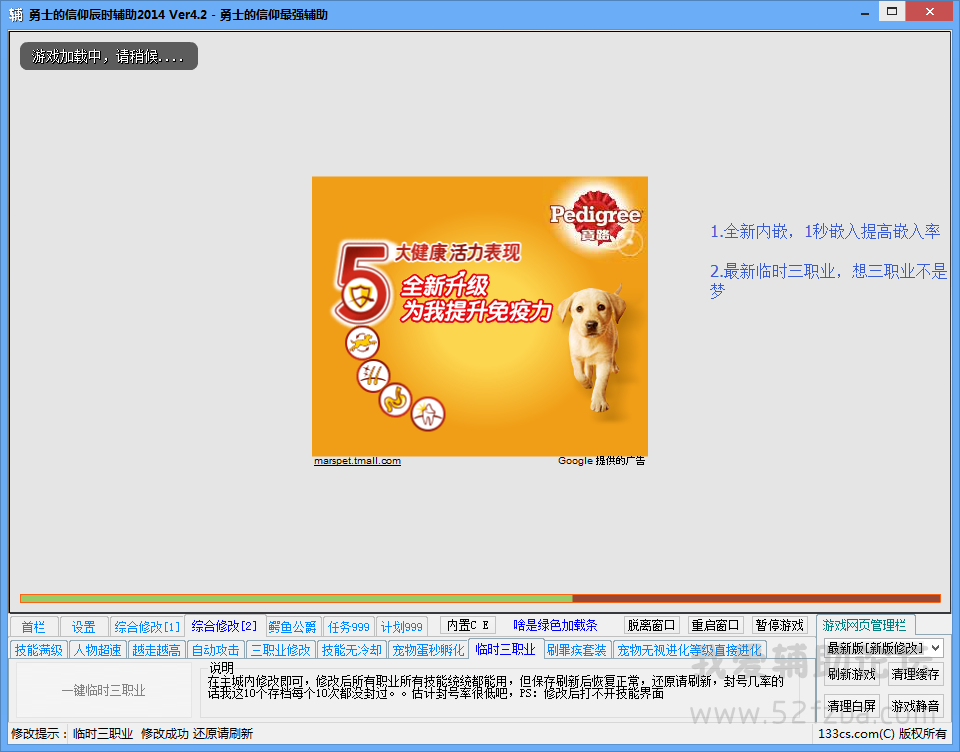Open the 技能无冷却 sub-tab
The height and width of the screenshot is (752, 960).
(351, 650)
